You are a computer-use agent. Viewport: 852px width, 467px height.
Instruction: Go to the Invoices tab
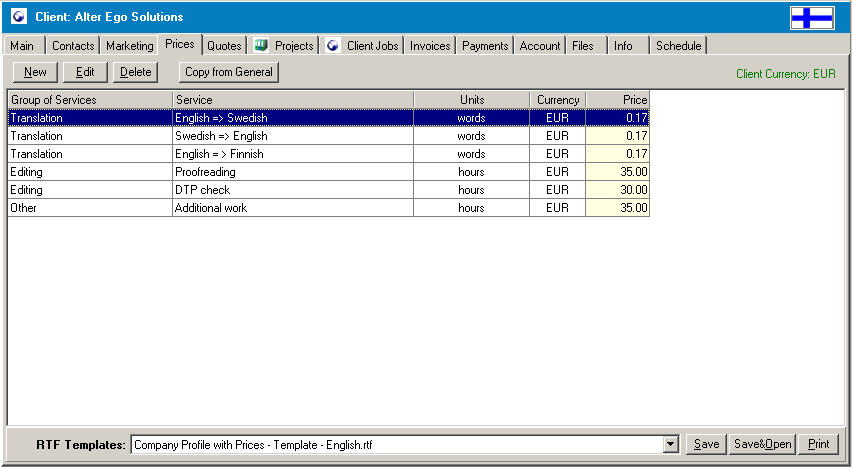click(430, 46)
